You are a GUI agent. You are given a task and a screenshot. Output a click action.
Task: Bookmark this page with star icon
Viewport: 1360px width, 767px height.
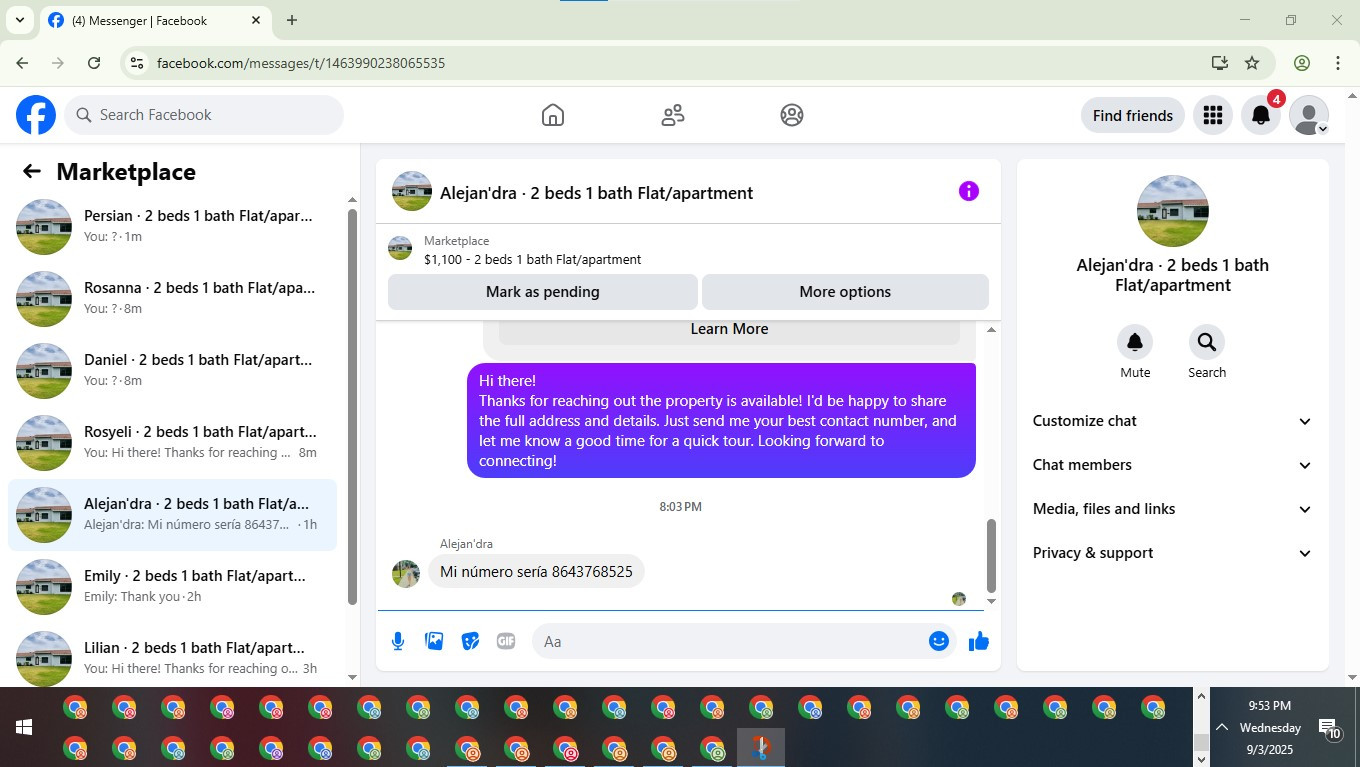pyautogui.click(x=1252, y=63)
